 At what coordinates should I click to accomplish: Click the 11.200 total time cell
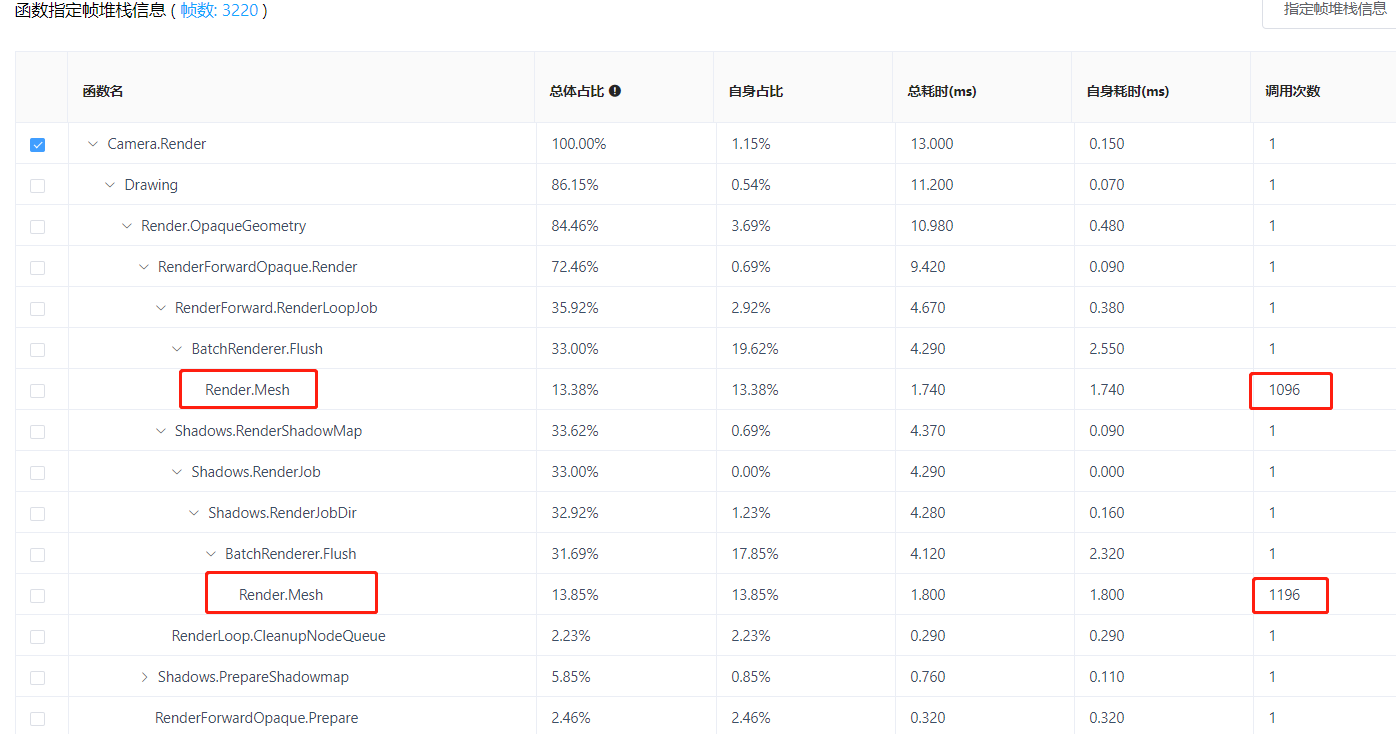[x=932, y=185]
